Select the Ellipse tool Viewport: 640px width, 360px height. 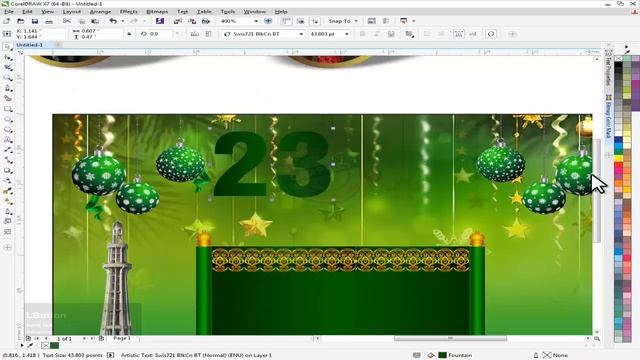click(x=7, y=119)
